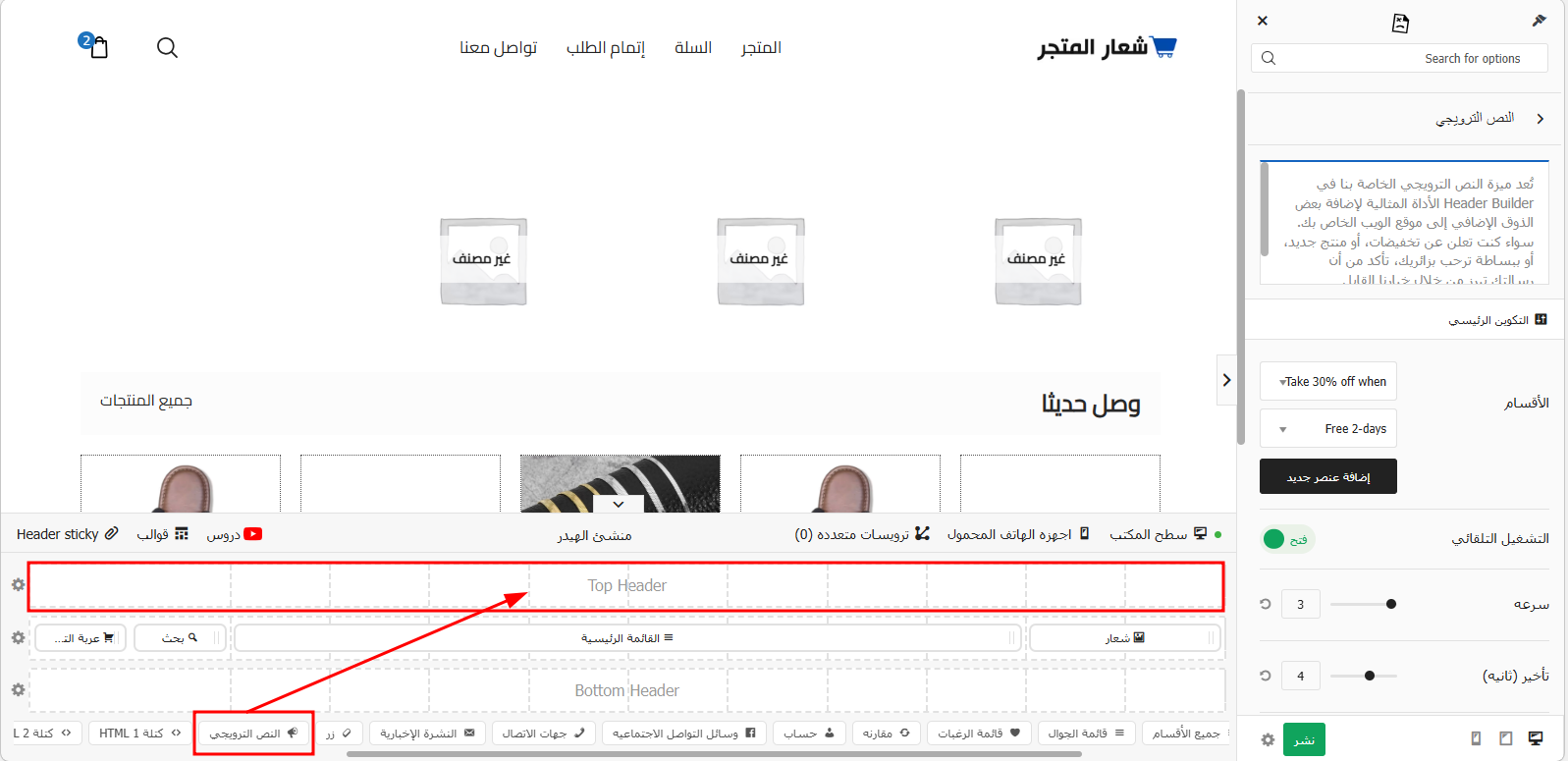Screen dimensions: 1568x761
Task: Reset the speed value with its undo icon
Action: 1266,604
